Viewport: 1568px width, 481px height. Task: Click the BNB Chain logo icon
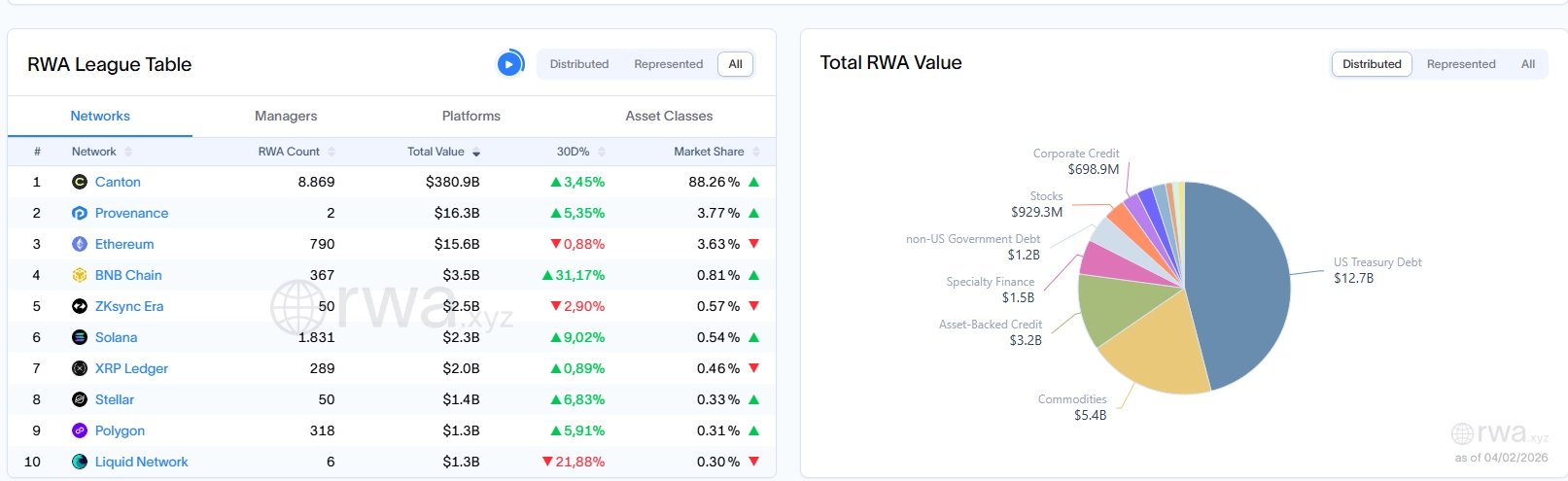[x=80, y=275]
